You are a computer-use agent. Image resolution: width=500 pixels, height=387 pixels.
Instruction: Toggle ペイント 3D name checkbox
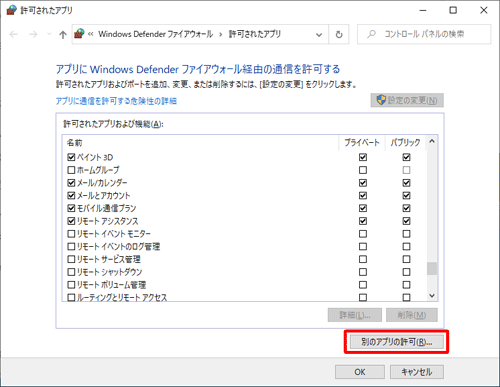tap(71, 157)
